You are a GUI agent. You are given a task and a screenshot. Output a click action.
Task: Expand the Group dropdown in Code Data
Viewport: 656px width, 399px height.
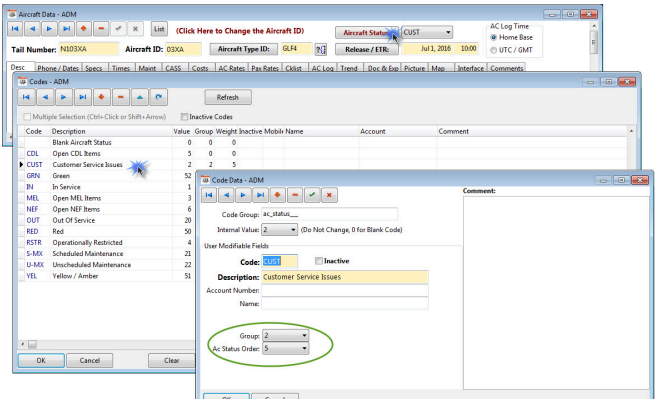[x=304, y=335]
